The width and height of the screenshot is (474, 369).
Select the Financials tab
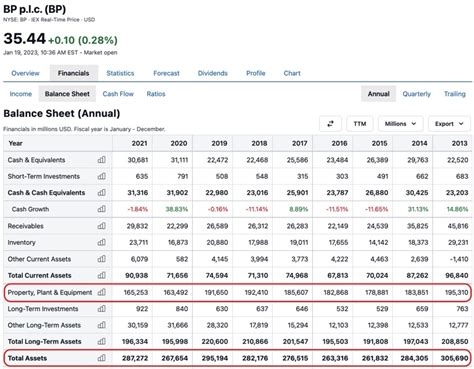(74, 73)
